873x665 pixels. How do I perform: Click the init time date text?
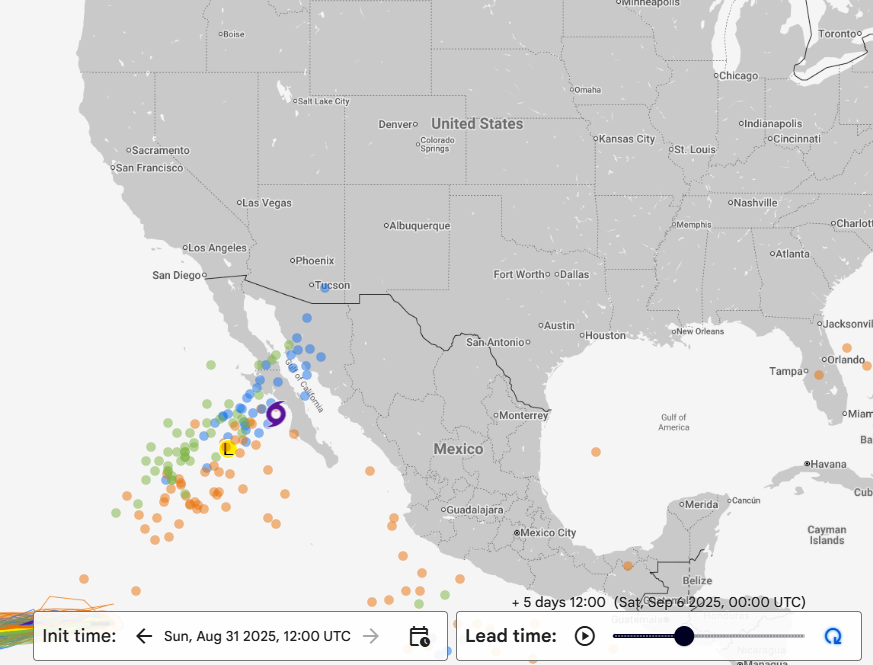tap(257, 636)
